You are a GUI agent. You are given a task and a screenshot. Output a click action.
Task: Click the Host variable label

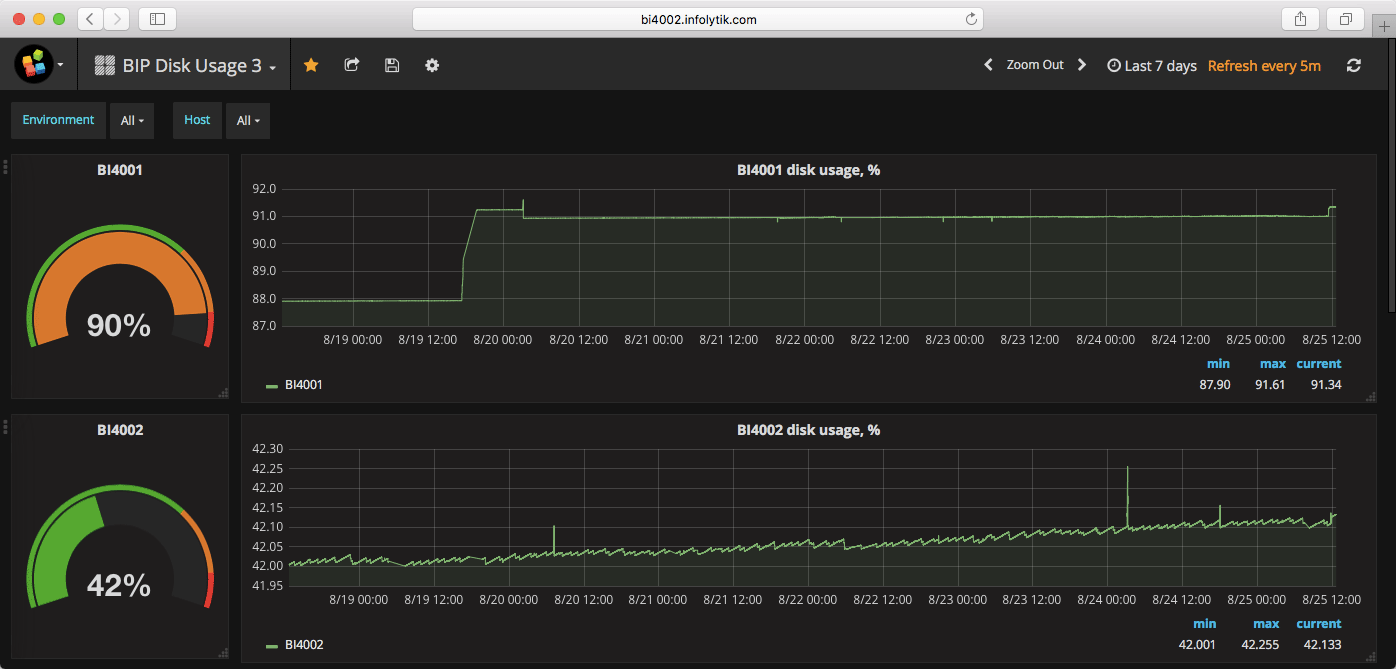(x=197, y=120)
